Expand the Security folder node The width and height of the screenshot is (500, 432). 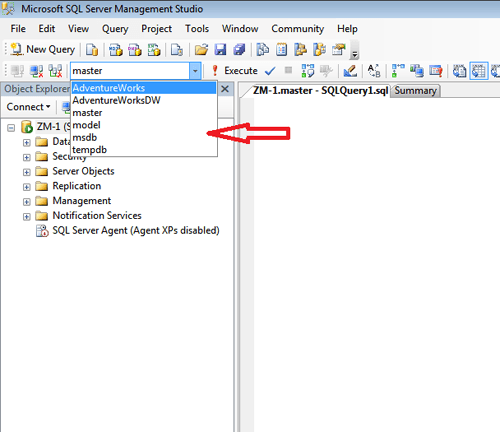pyautogui.click(x=27, y=157)
